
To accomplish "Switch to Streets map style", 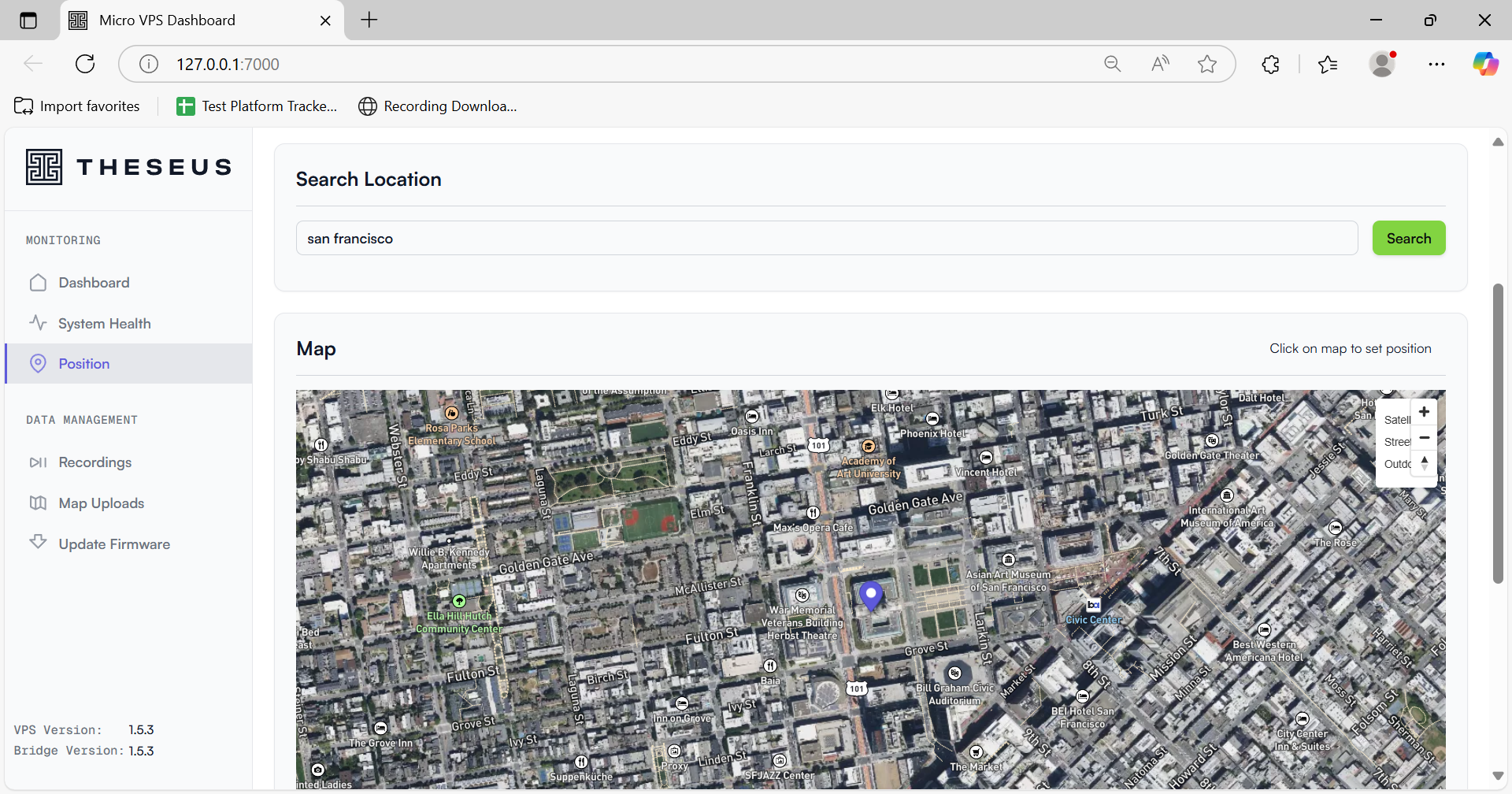I will coord(1397,442).
